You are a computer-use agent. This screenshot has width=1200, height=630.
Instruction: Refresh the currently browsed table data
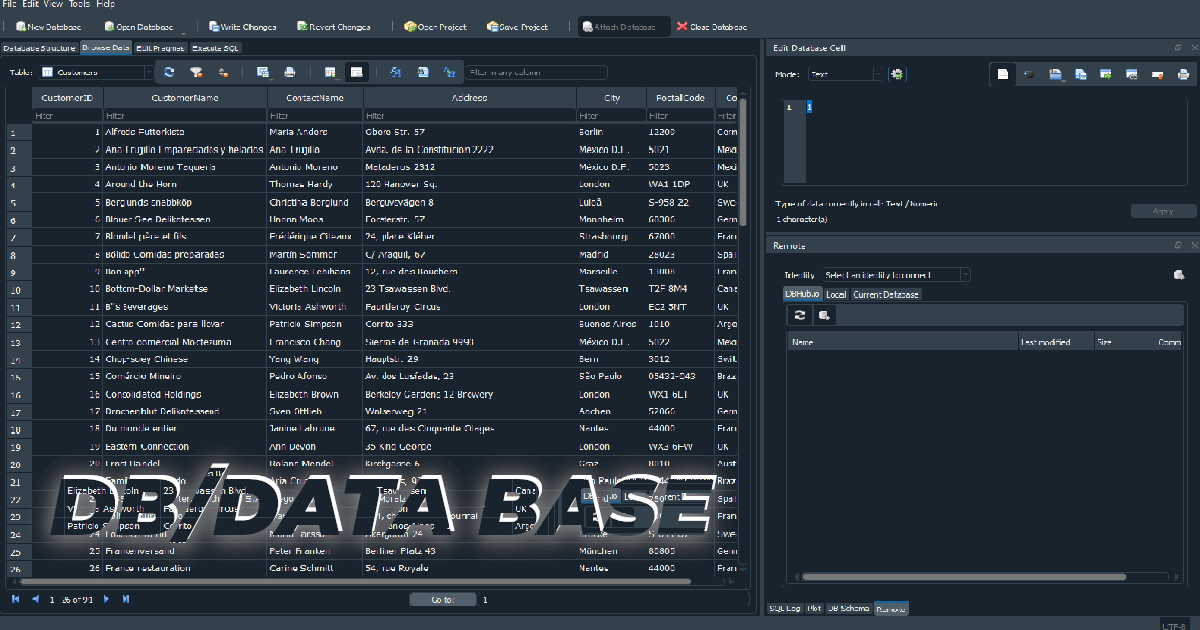click(168, 72)
